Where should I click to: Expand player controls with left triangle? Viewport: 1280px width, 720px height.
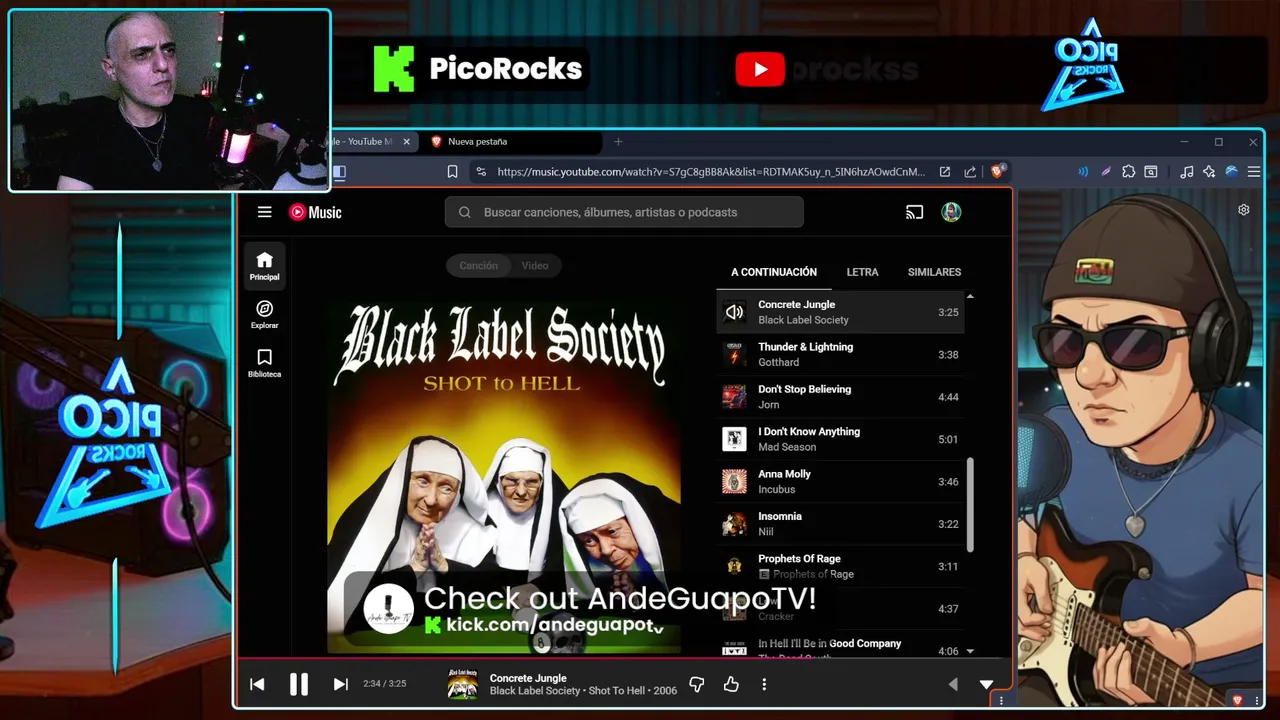952,684
